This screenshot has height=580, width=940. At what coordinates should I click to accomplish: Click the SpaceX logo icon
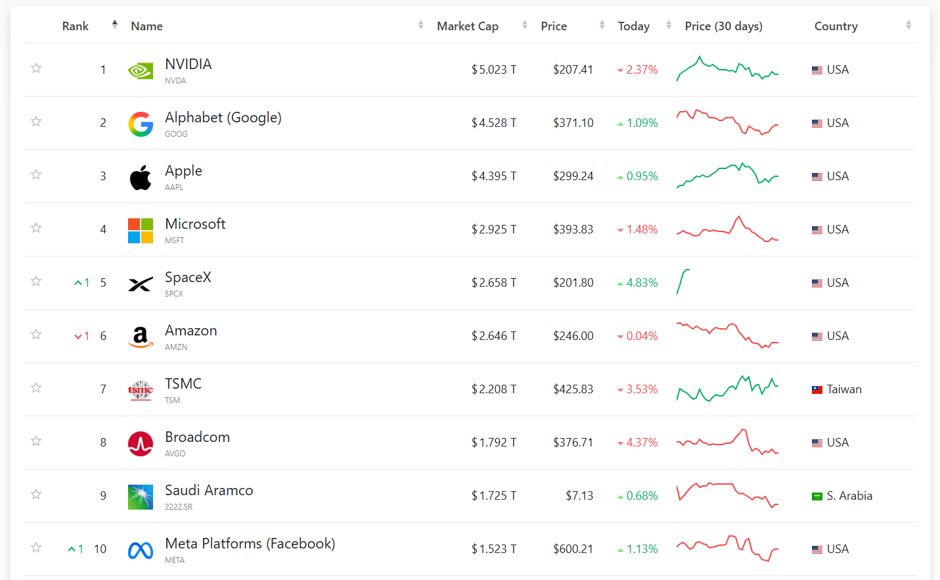140,284
